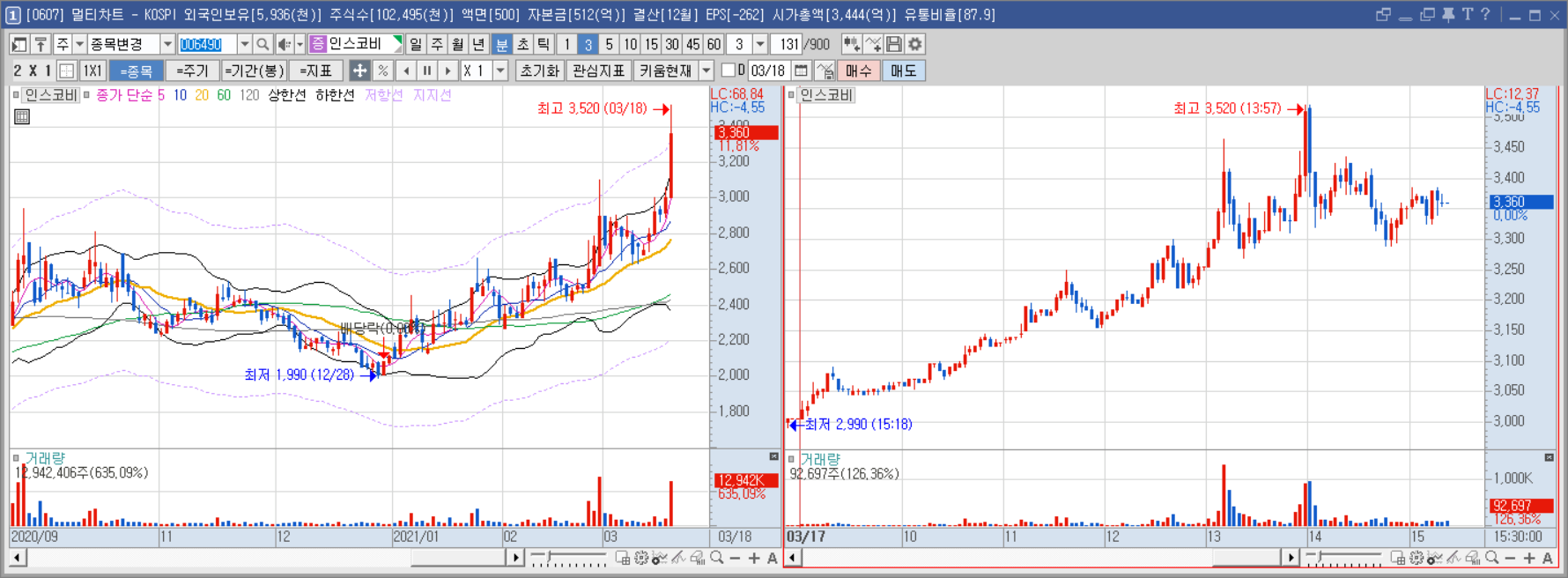Image resolution: width=1568 pixels, height=578 pixels.
Task: Expand the stock code 006490 dropdown
Action: click(244, 44)
